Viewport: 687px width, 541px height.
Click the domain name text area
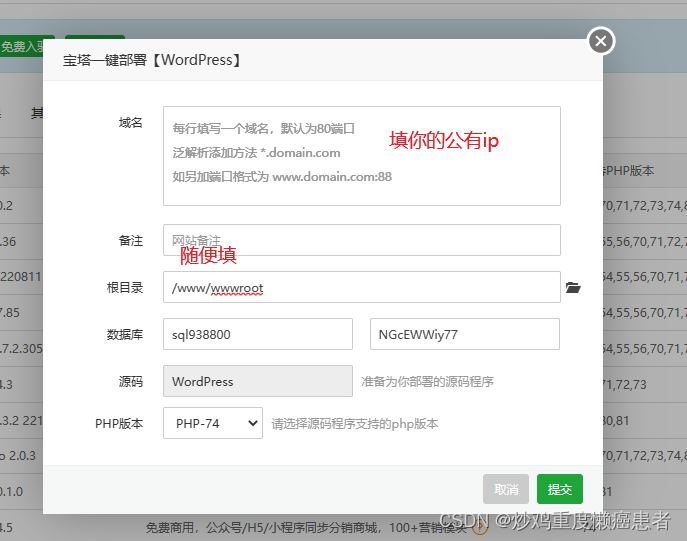click(361, 156)
